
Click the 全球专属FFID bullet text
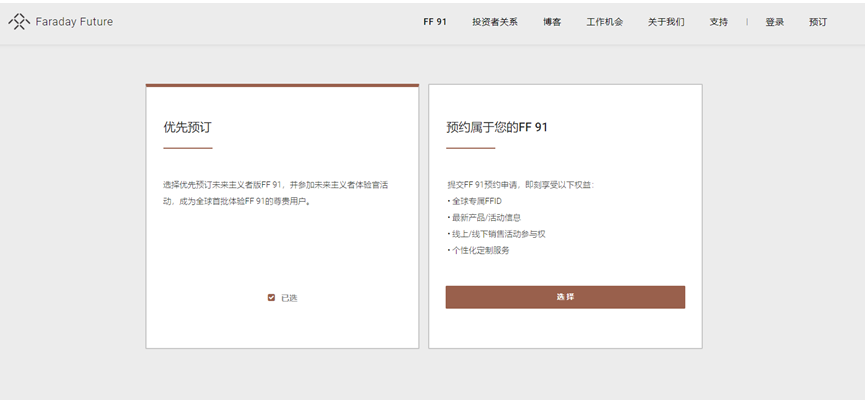pyautogui.click(x=475, y=201)
